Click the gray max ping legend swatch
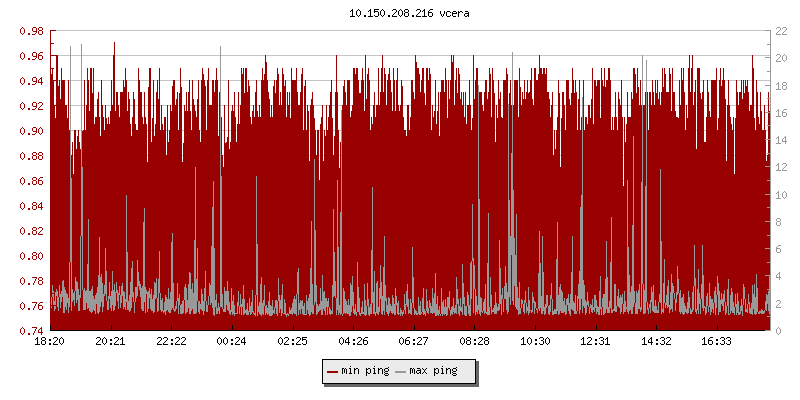800x400 pixels. tap(401, 371)
